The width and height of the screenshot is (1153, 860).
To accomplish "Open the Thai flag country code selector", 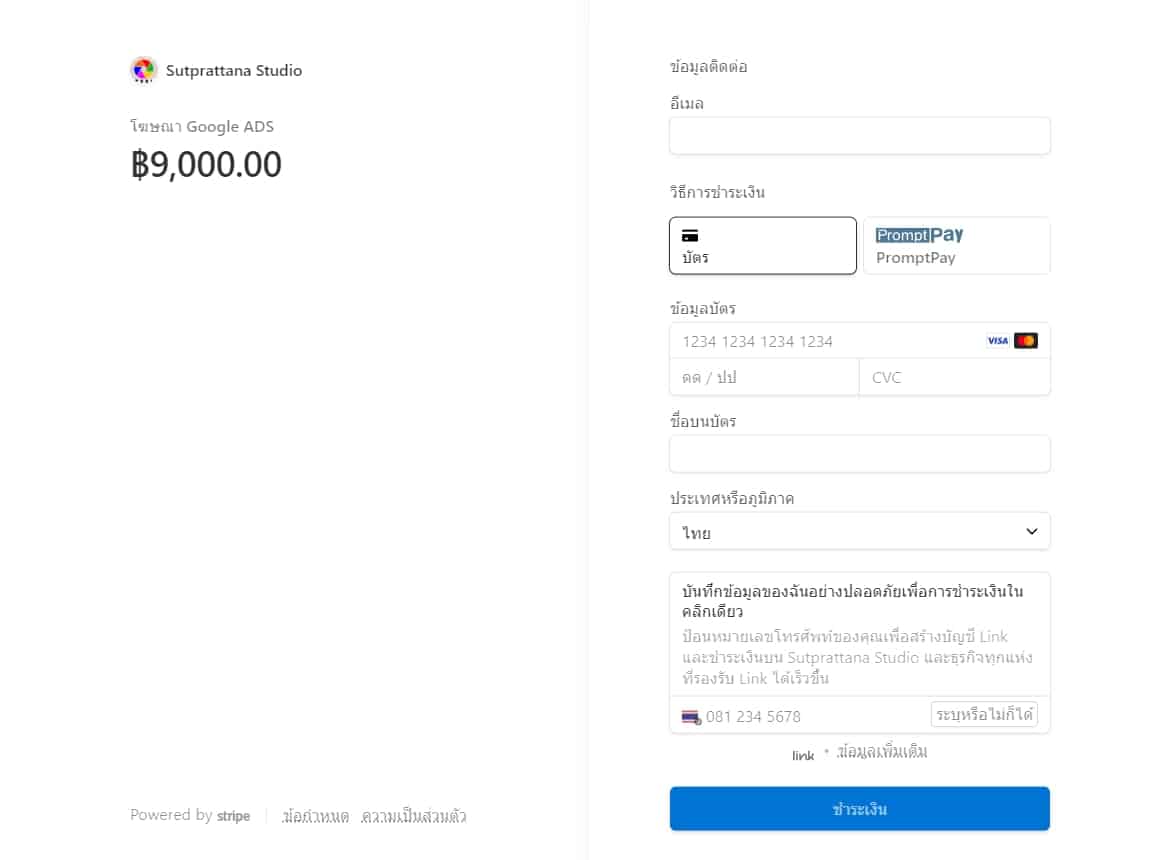I will coord(691,717).
